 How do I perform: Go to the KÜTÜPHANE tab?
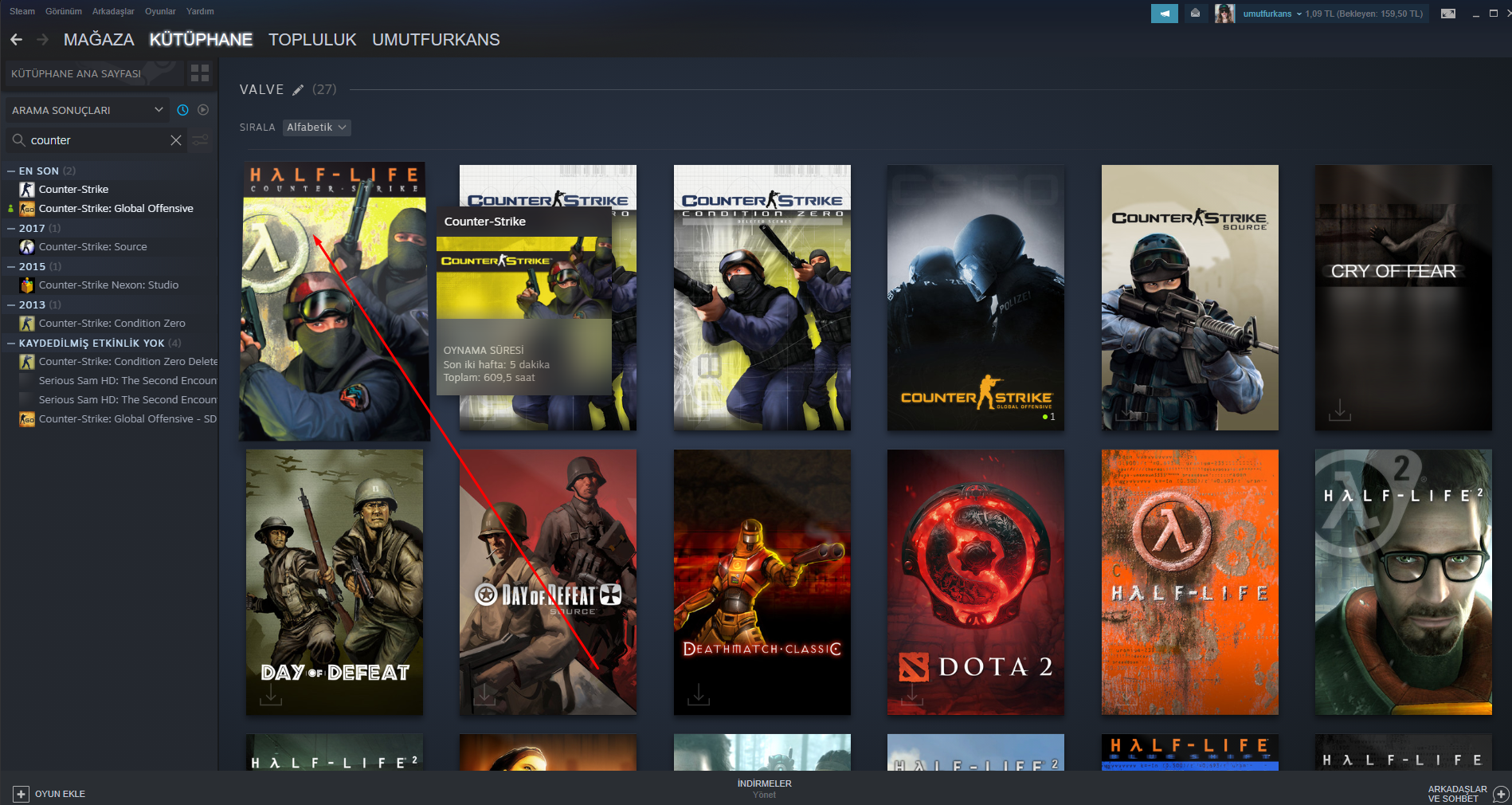point(201,40)
